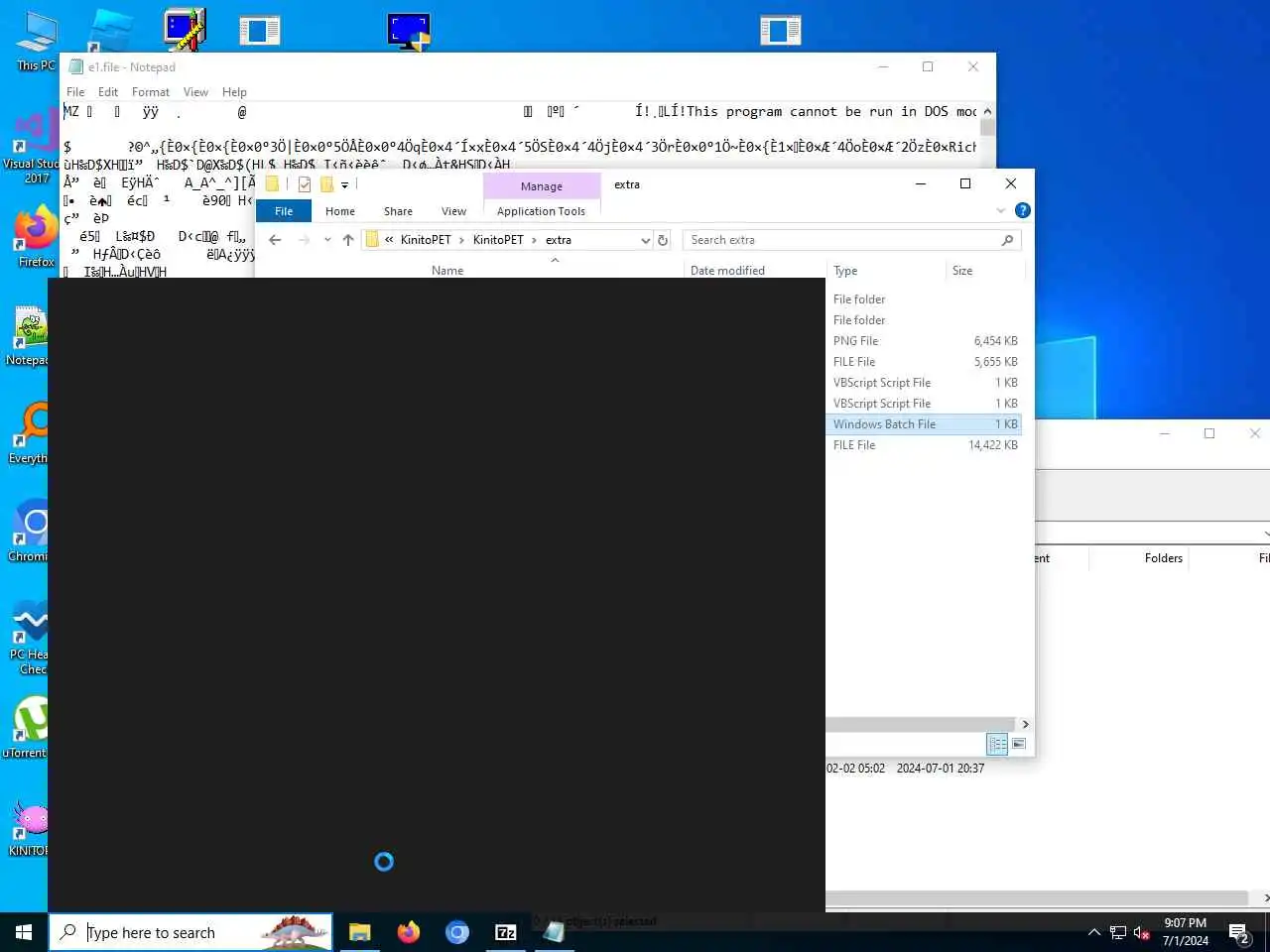This screenshot has width=1270, height=952.
Task: Open Chromium from taskbar
Action: point(457,932)
